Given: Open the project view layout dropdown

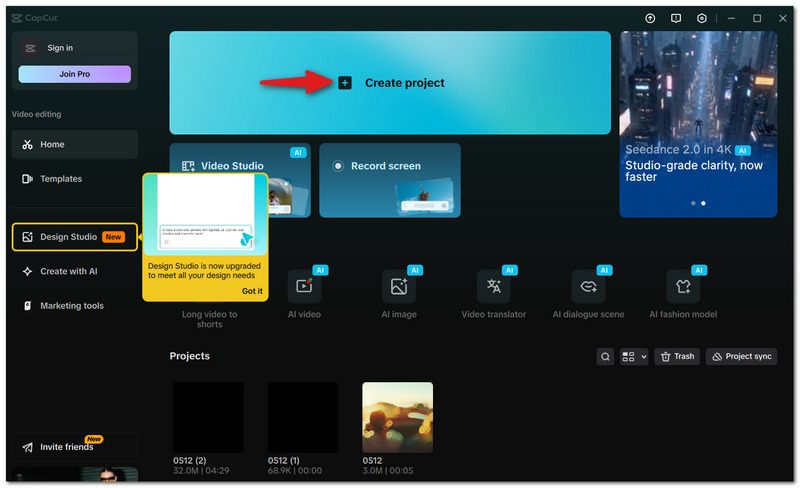Looking at the screenshot, I should (634, 357).
